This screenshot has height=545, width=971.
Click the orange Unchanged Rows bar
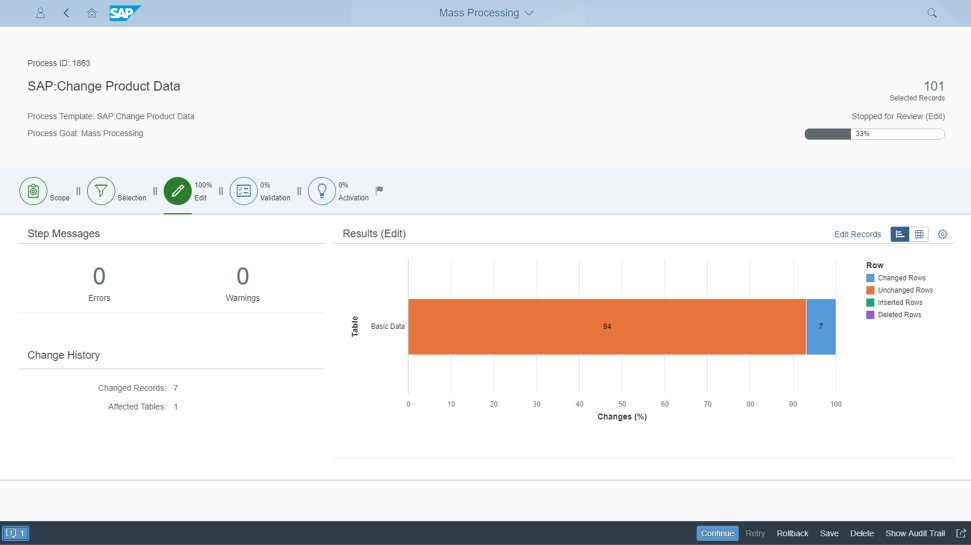tap(607, 326)
